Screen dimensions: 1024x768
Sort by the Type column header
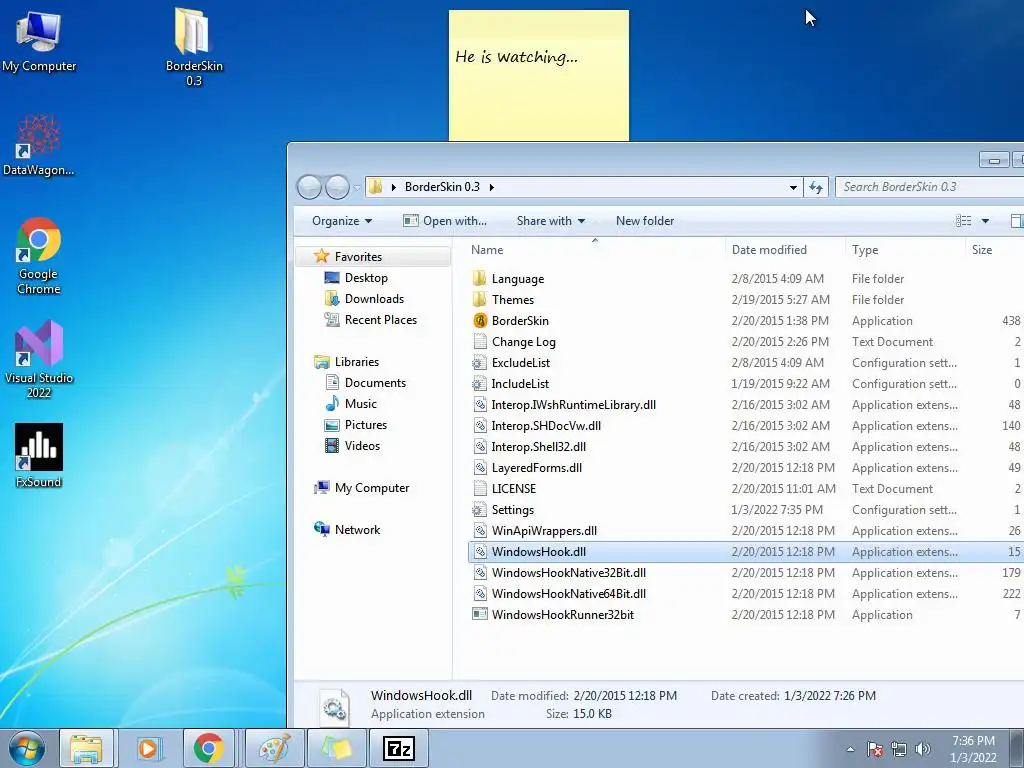click(x=865, y=249)
